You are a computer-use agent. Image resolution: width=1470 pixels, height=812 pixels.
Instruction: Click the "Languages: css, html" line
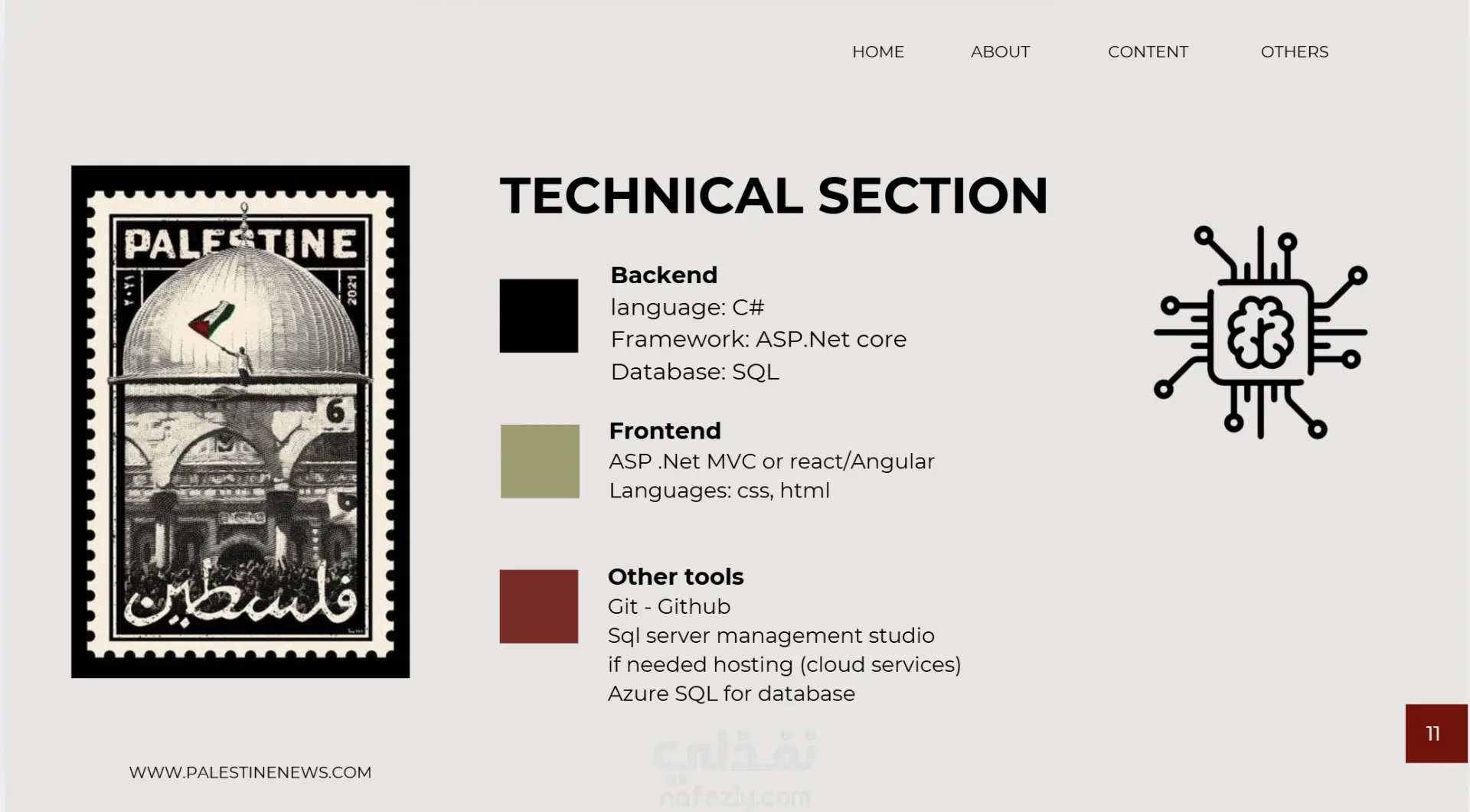pos(719,491)
